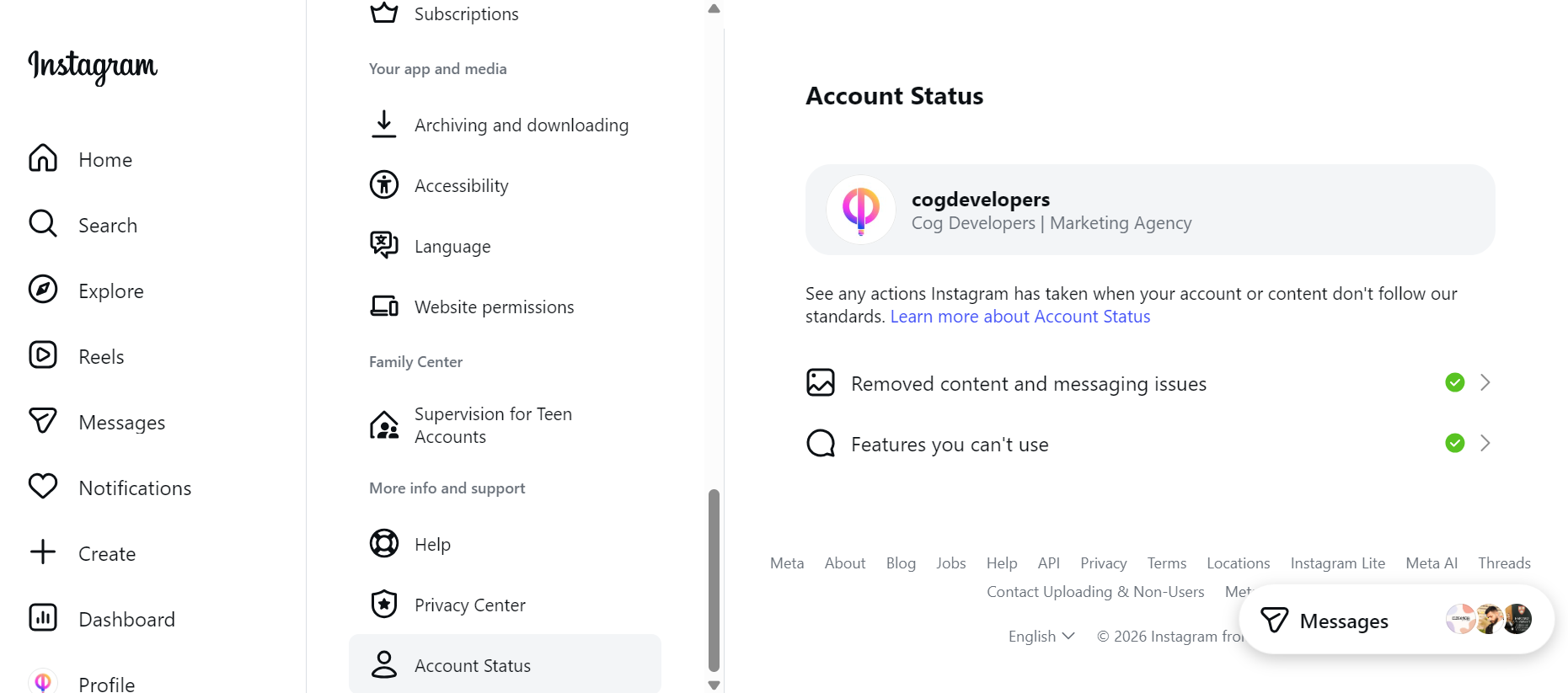Click Learn more about Account Status link
The height and width of the screenshot is (693, 1568).
[x=1019, y=316]
